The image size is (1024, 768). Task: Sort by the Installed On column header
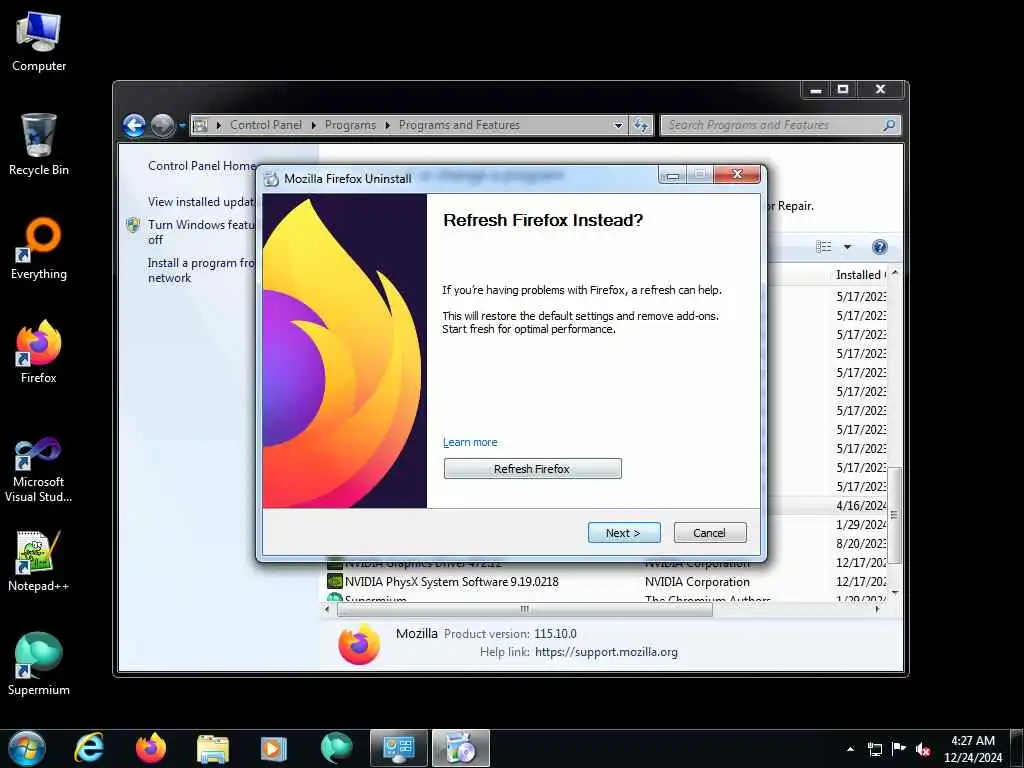tap(860, 275)
